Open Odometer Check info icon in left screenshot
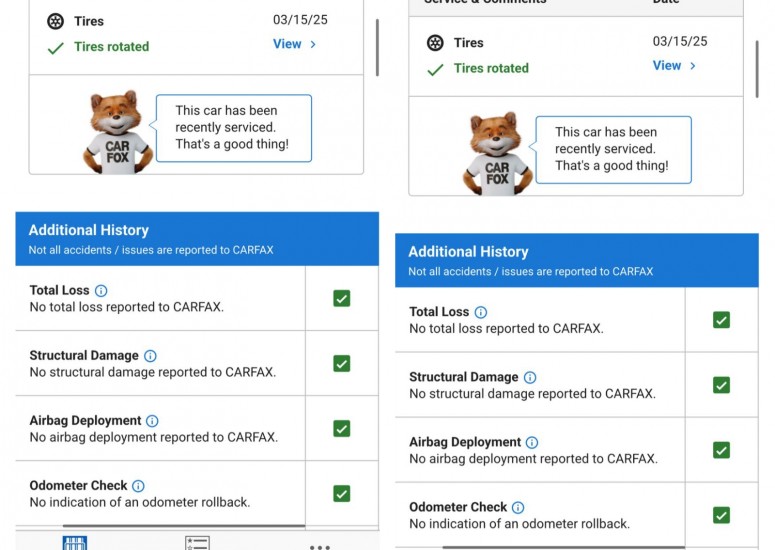 pos(138,486)
